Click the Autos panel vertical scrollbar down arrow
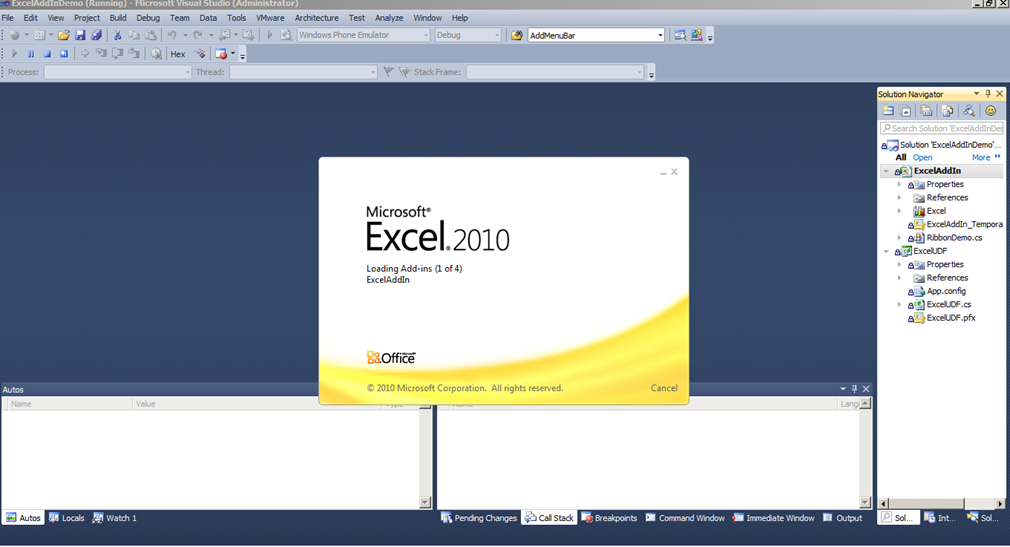Screen dimensions: 1010x547 click(425, 503)
